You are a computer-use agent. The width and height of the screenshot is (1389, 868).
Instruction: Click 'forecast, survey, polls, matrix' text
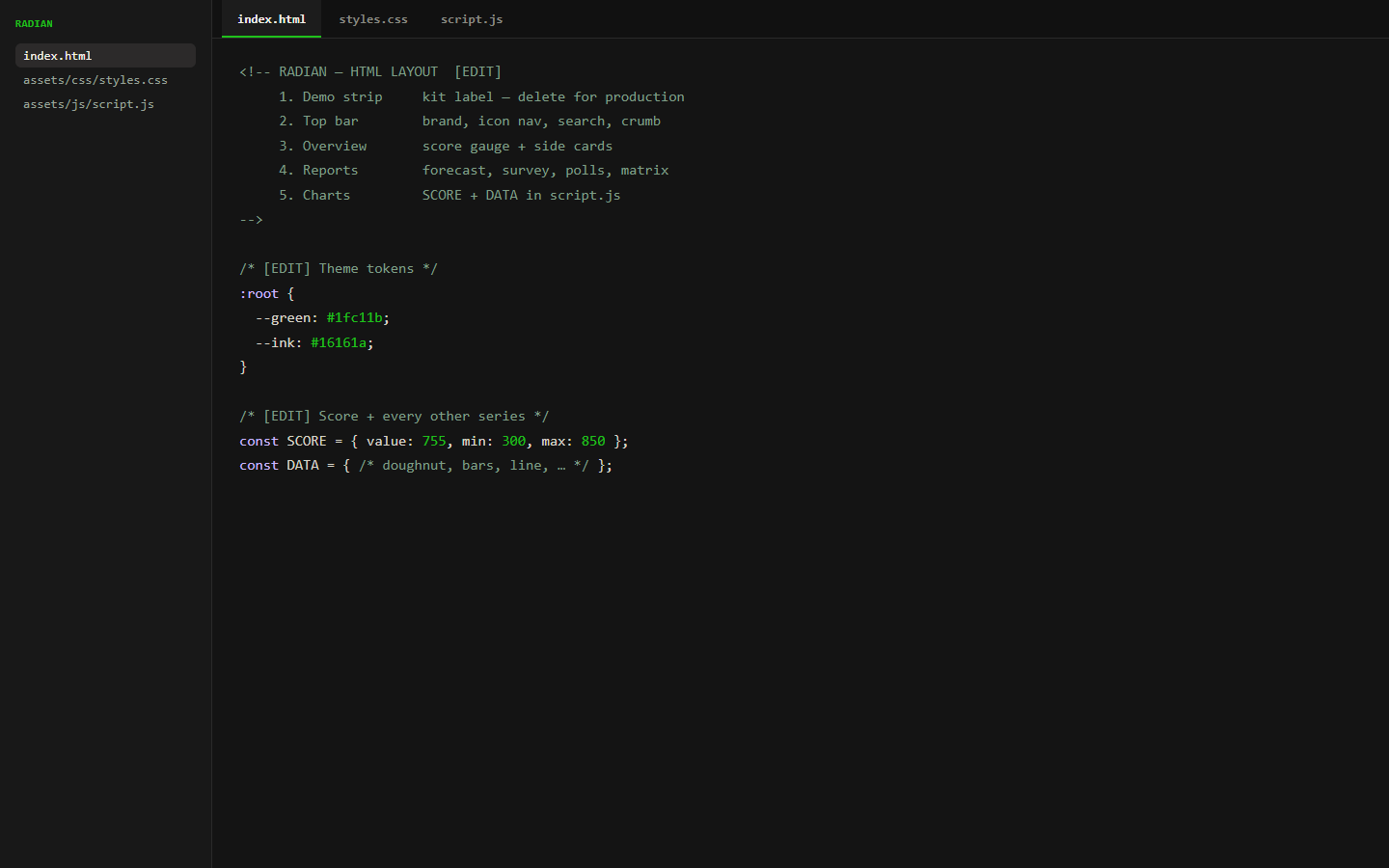[x=545, y=170]
